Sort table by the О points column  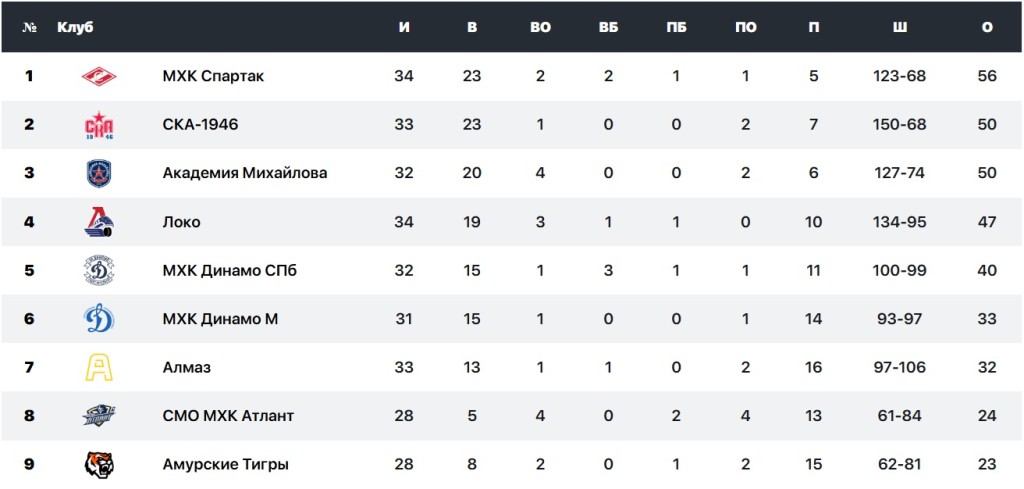click(987, 27)
